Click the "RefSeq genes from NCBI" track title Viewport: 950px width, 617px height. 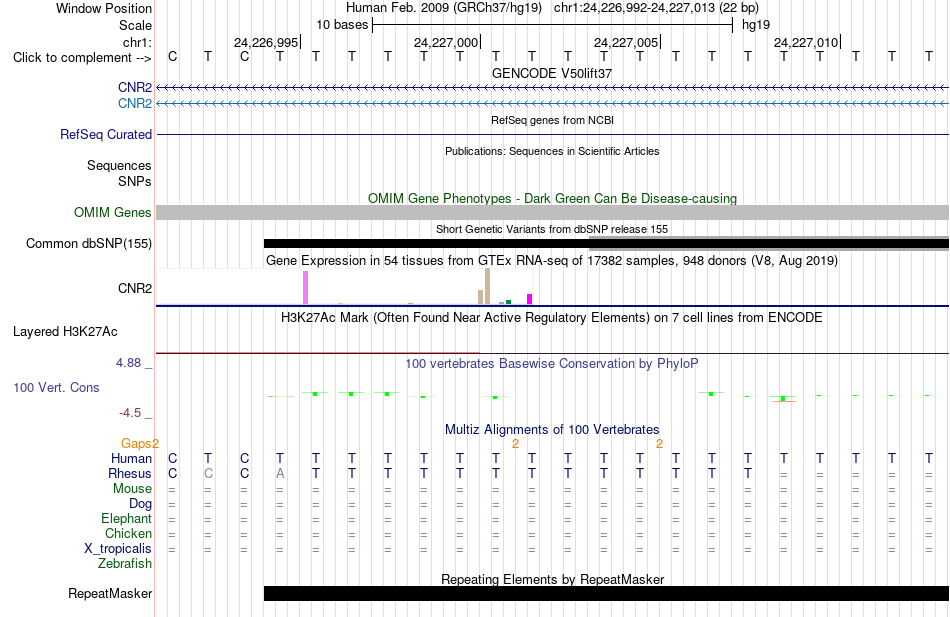(553, 120)
